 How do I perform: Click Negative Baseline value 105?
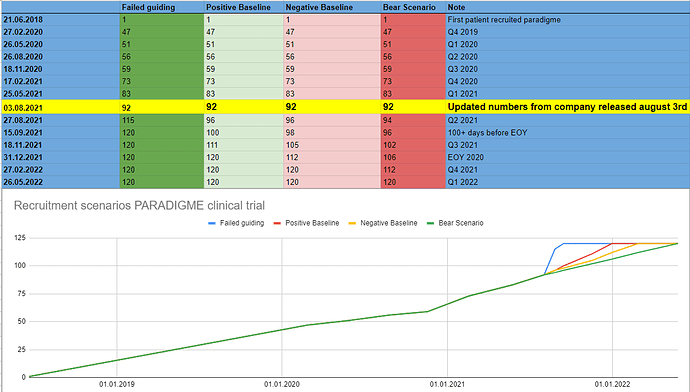(x=332, y=145)
